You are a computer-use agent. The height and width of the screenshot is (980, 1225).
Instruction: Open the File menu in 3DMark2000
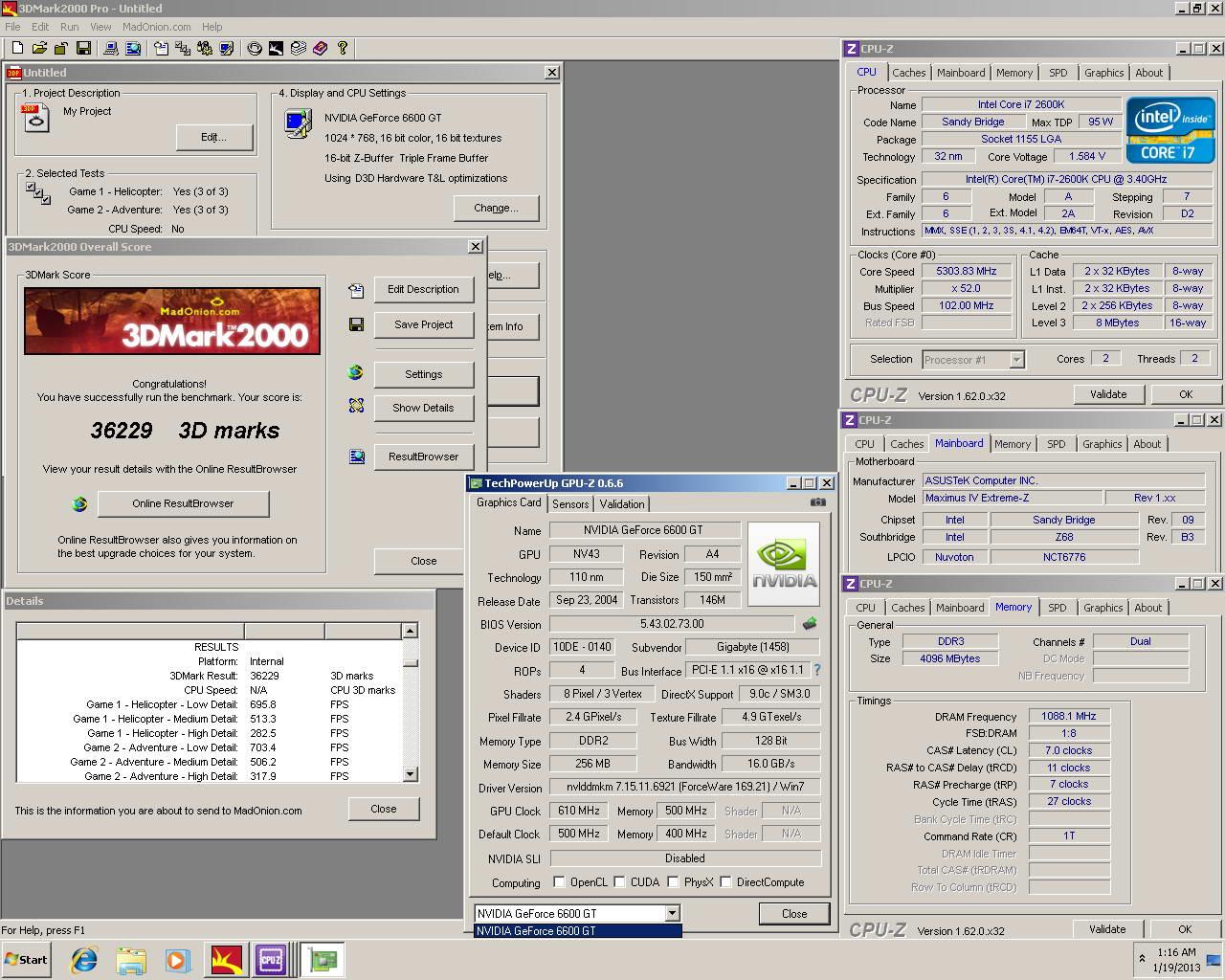tap(12, 27)
